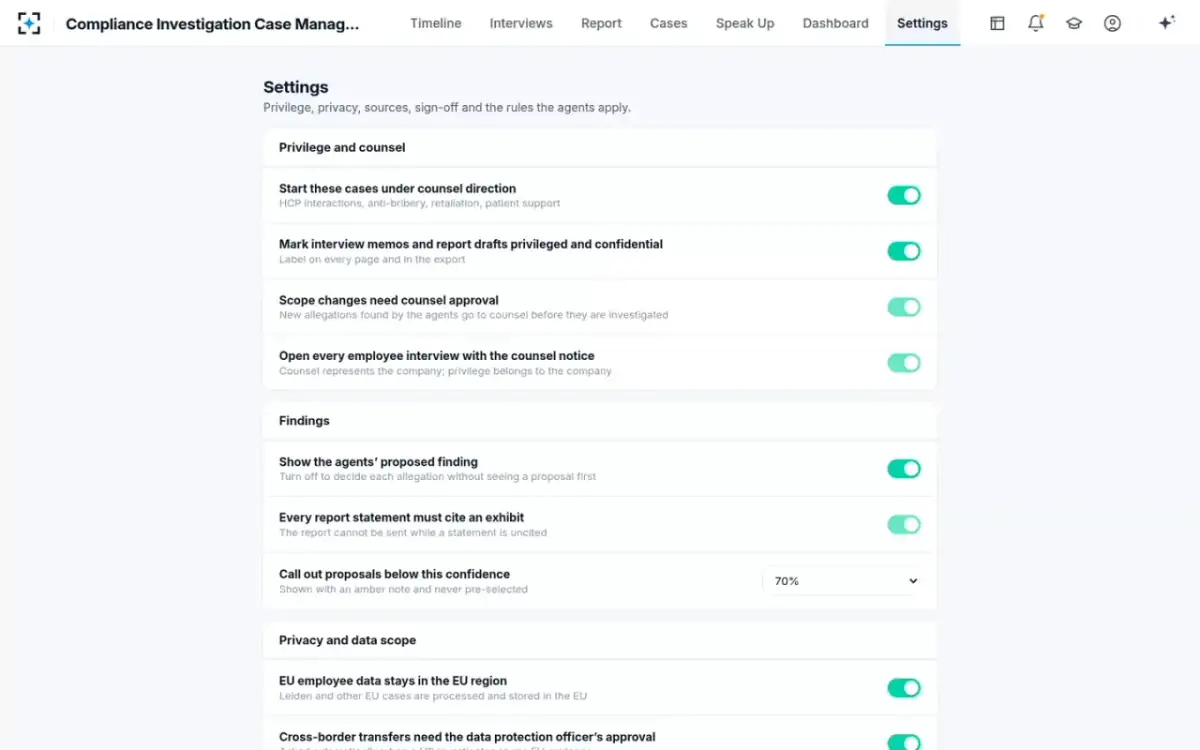Click 'Privilege, privacy, sources, sign-off' subtitle
Viewport: 1200px width, 750px height.
coord(447,107)
